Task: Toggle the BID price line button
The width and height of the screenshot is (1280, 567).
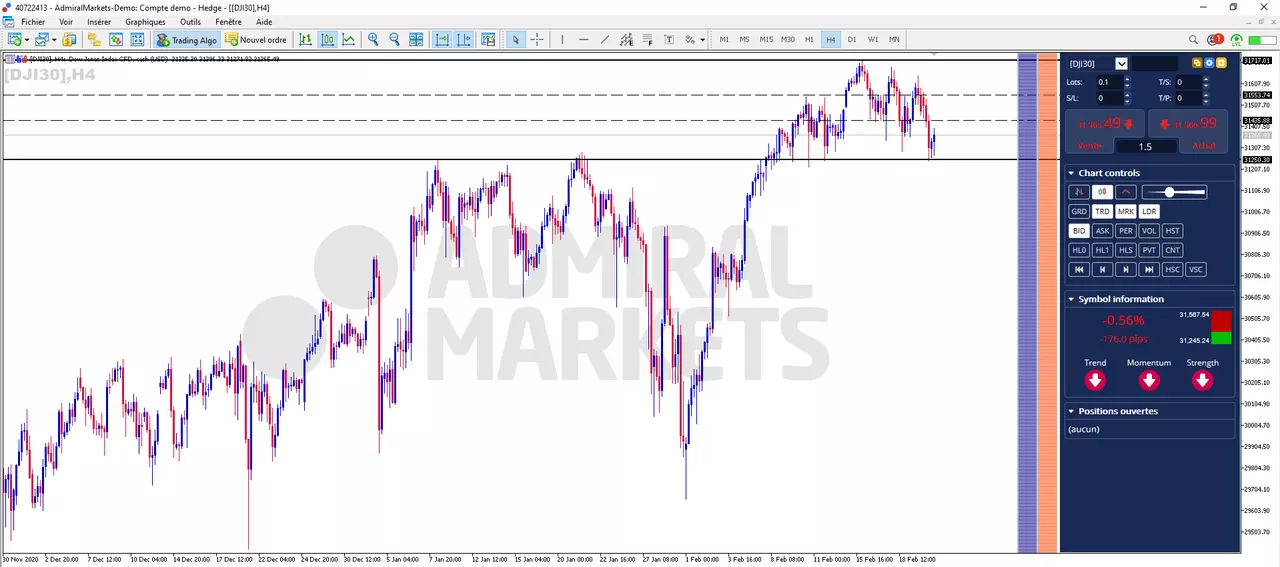Action: (x=1079, y=231)
